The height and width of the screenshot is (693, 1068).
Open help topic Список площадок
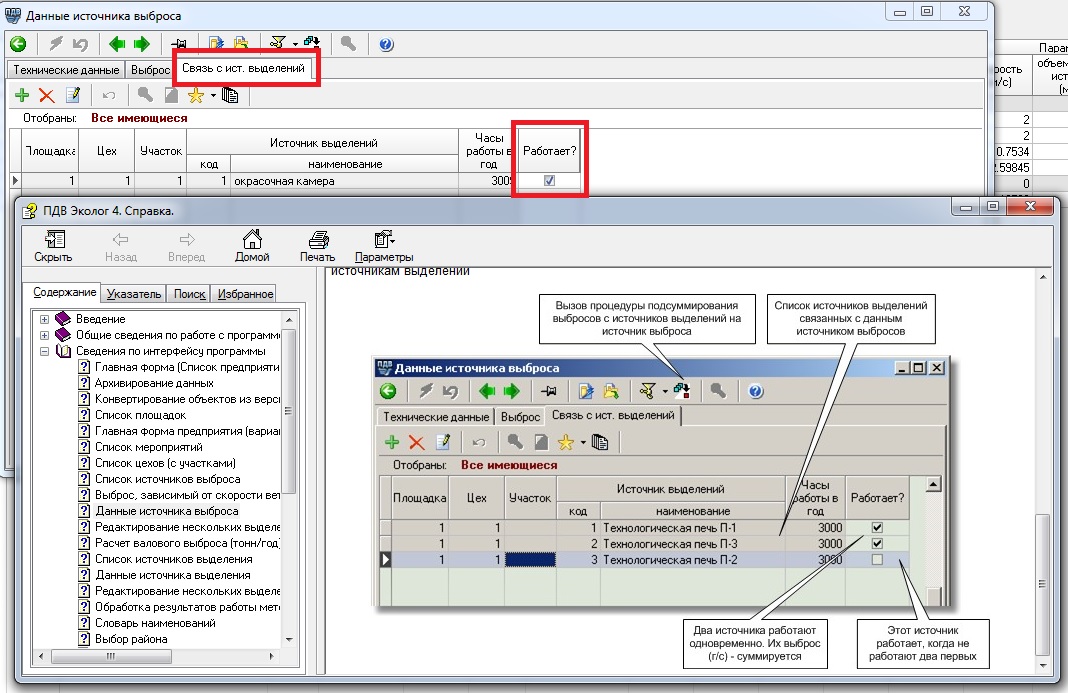point(141,415)
